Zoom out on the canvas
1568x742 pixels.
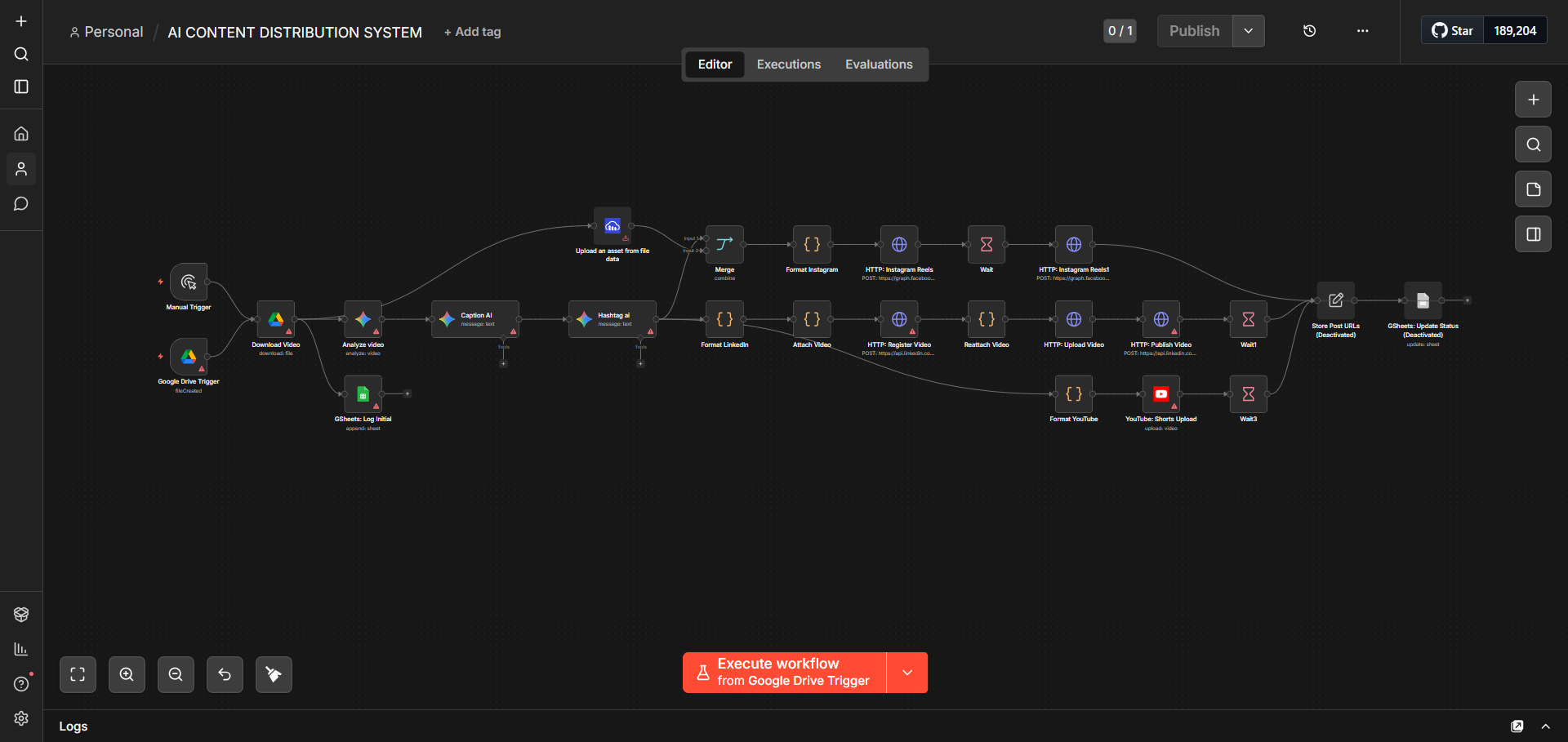[176, 674]
